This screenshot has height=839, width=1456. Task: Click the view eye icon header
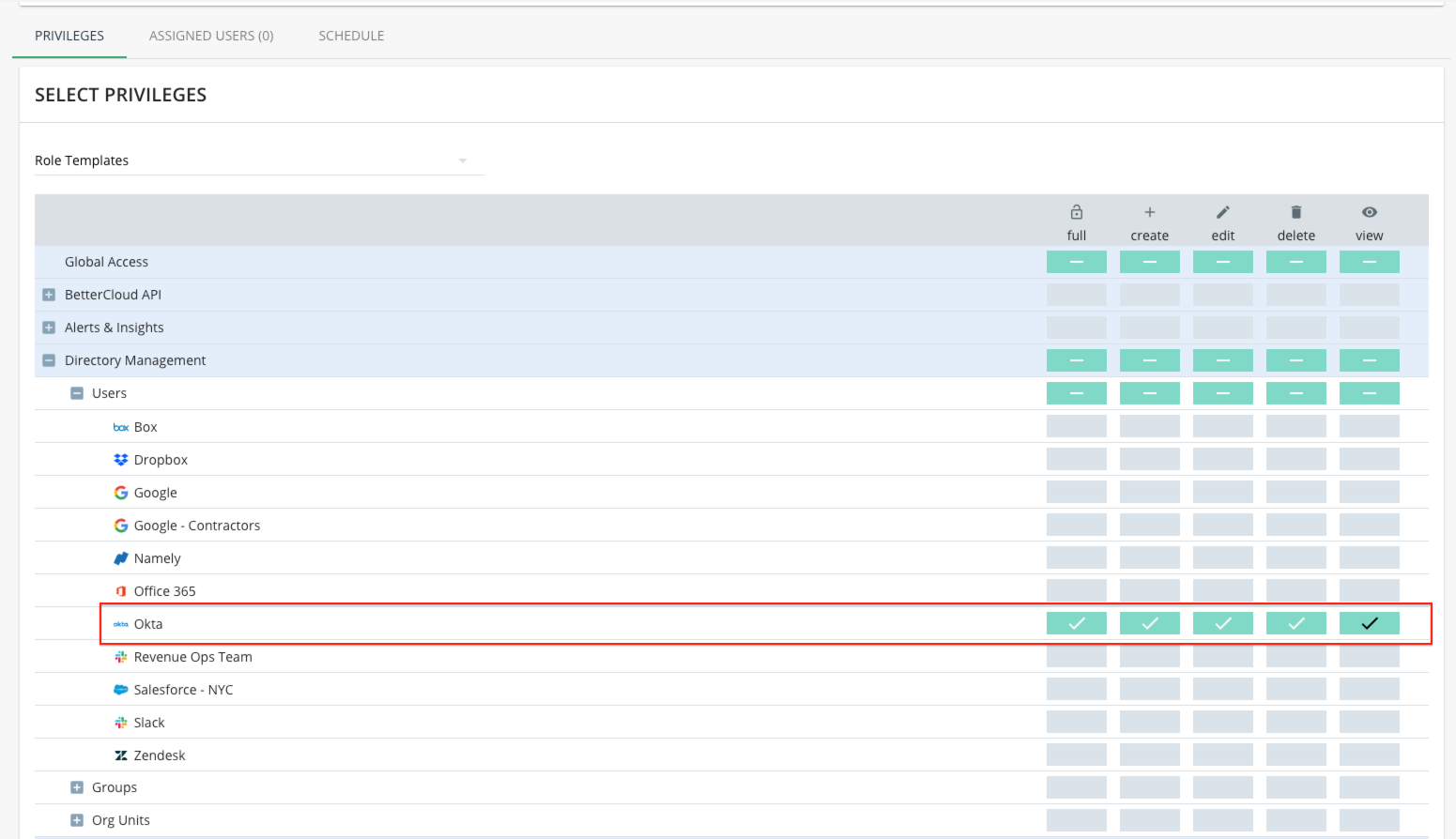point(1369,211)
